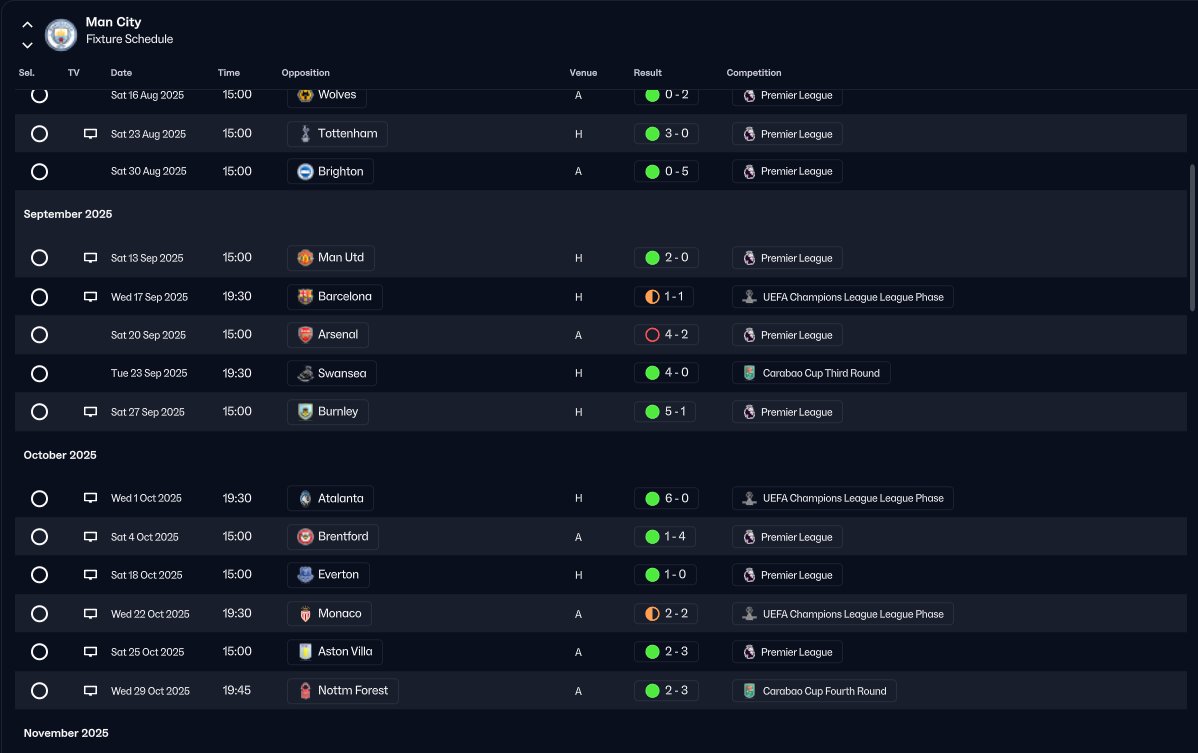The width and height of the screenshot is (1198, 753).
Task: Sort by the Competition column header
Action: tap(754, 73)
